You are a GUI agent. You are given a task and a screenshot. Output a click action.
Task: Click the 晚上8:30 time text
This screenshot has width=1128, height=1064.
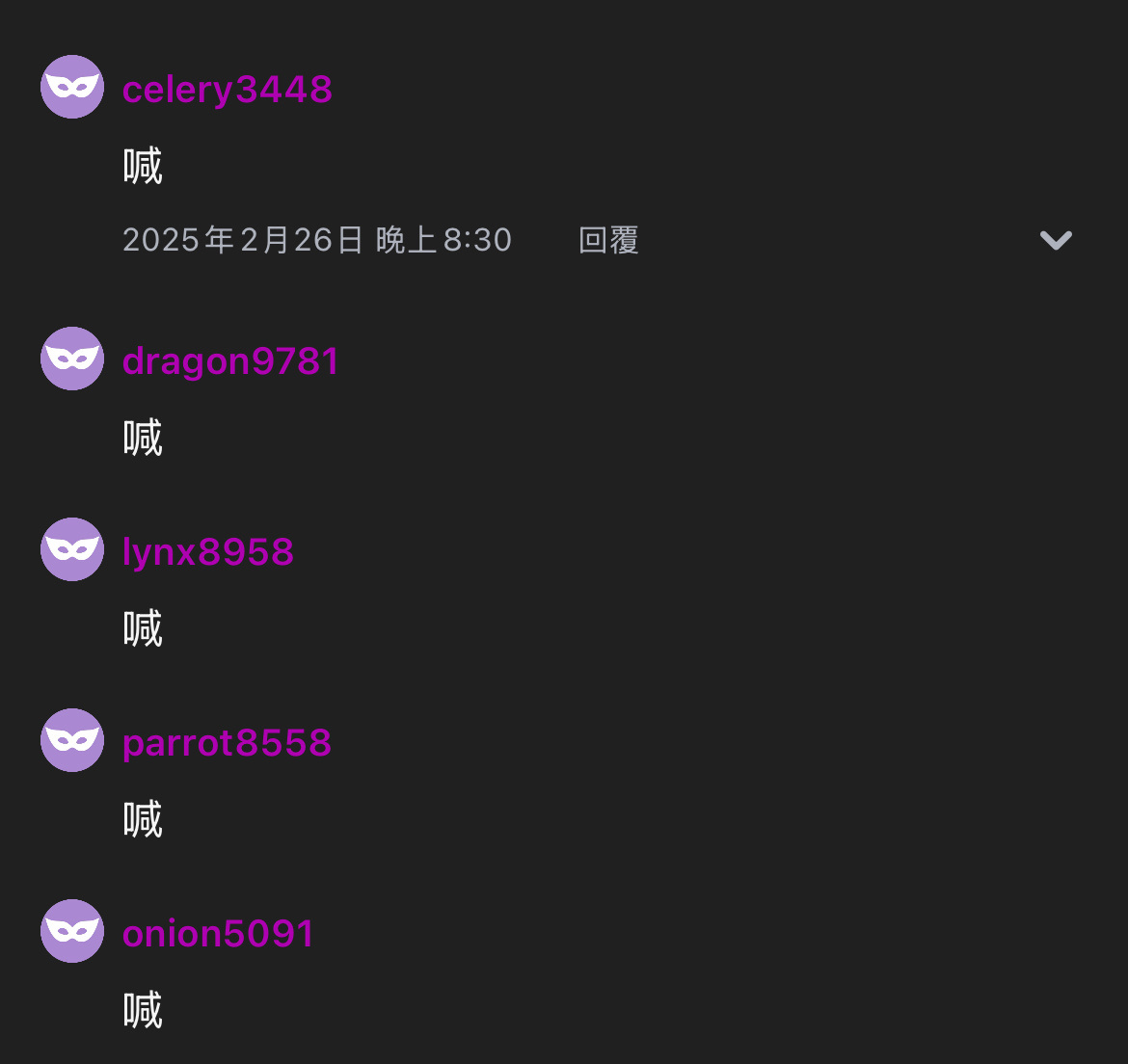pos(443,240)
